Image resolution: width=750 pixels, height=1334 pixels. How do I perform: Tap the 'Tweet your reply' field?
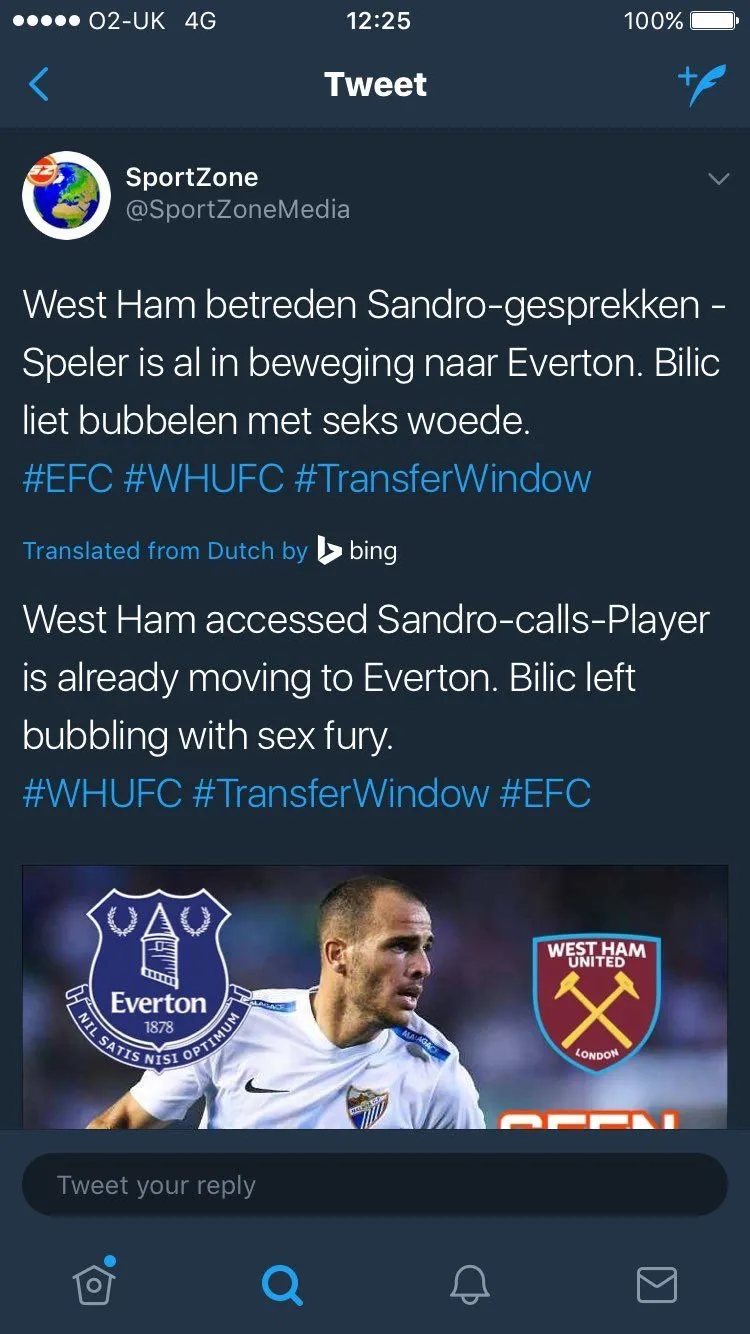[x=375, y=1185]
